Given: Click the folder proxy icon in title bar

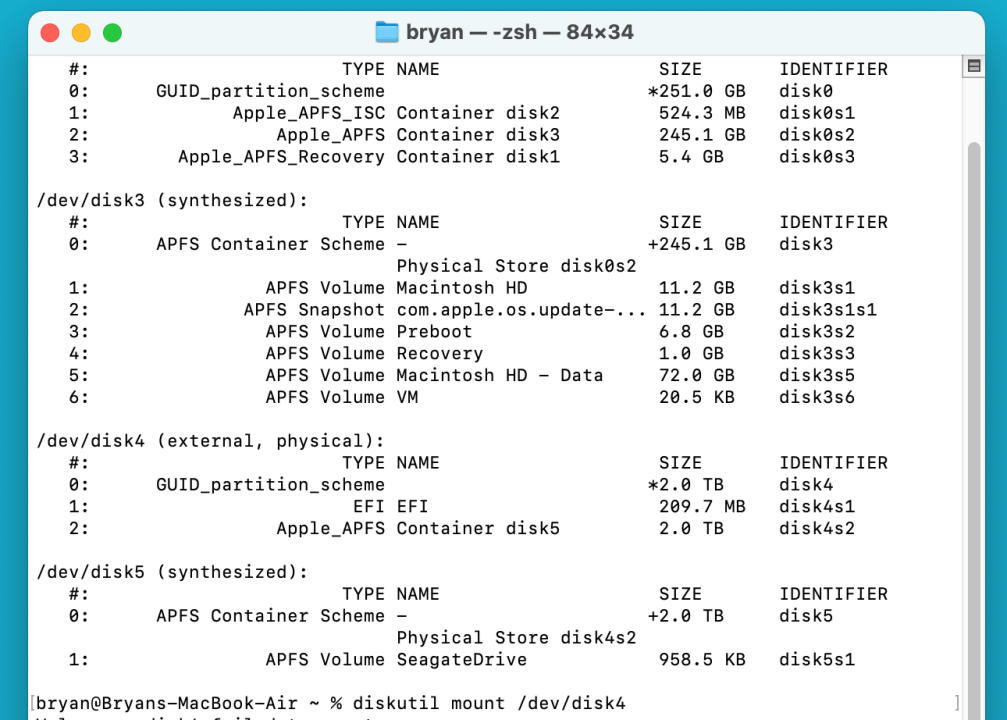Looking at the screenshot, I should (387, 32).
